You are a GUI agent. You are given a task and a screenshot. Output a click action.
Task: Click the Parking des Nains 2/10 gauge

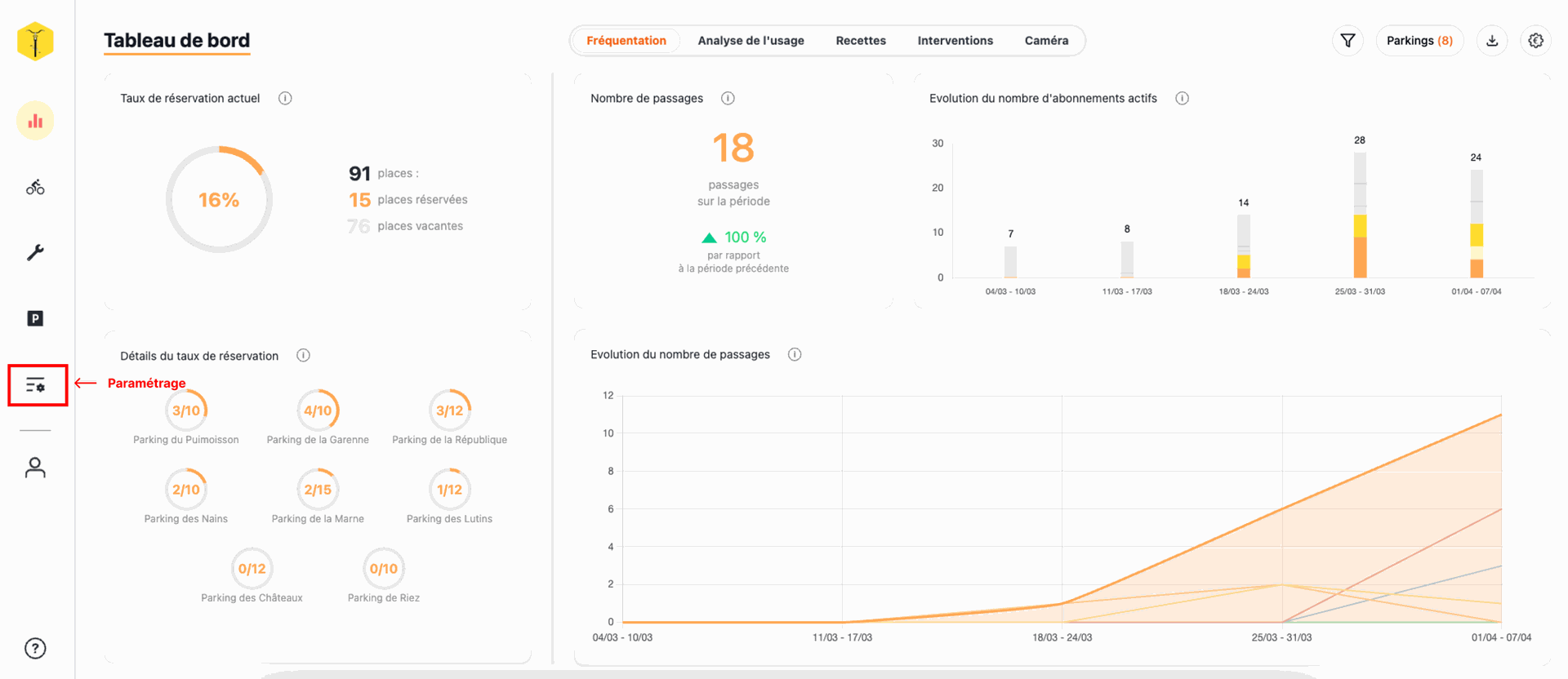coord(186,490)
